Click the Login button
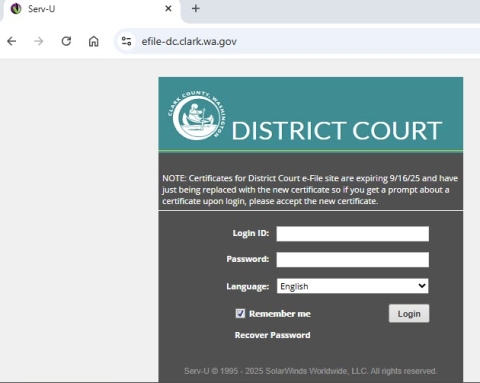 click(409, 313)
